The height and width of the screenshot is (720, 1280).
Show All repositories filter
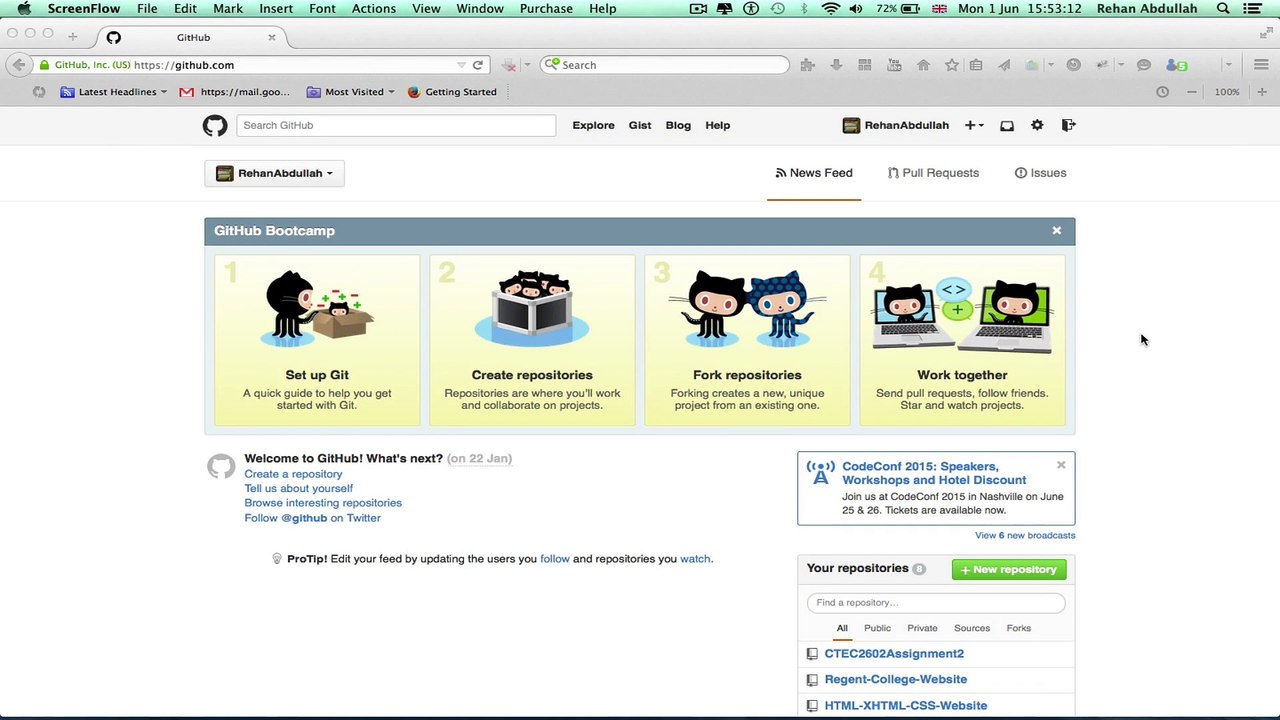pyautogui.click(x=842, y=628)
